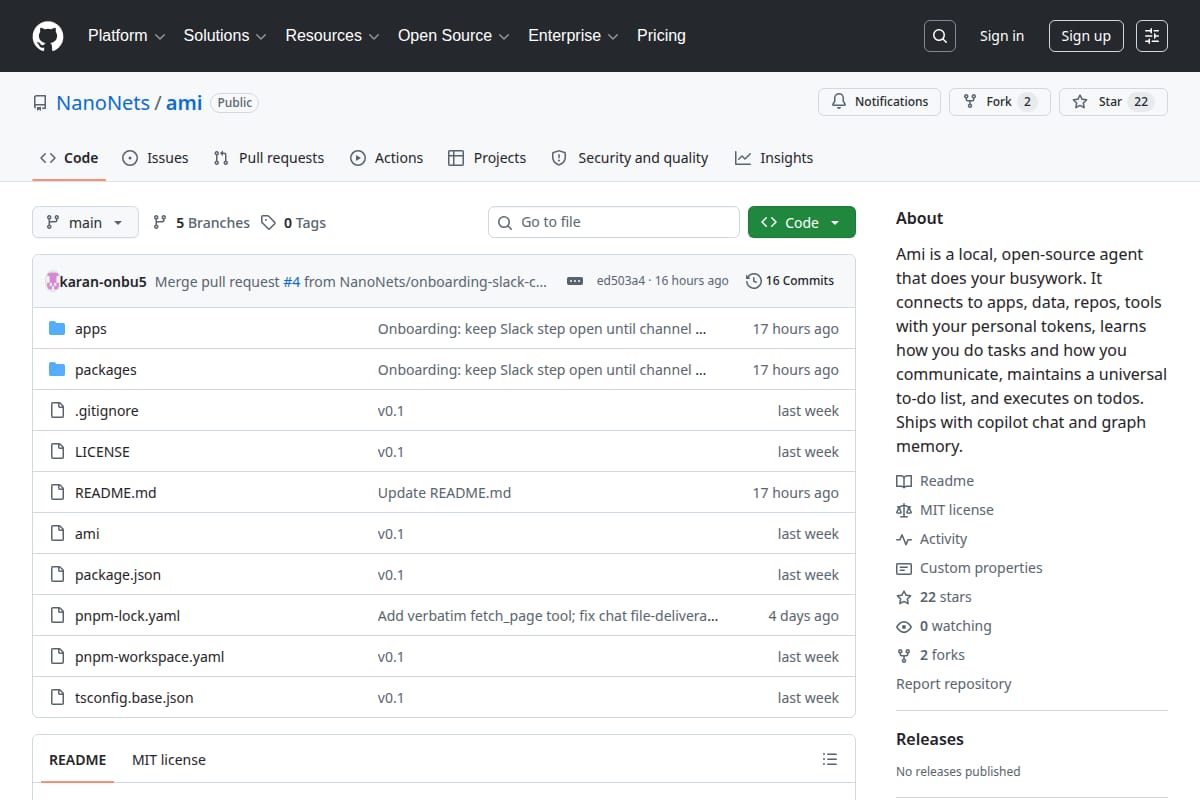Screen dimensions: 1200x800
Task: Open the Custom properties link
Action: coord(981,568)
